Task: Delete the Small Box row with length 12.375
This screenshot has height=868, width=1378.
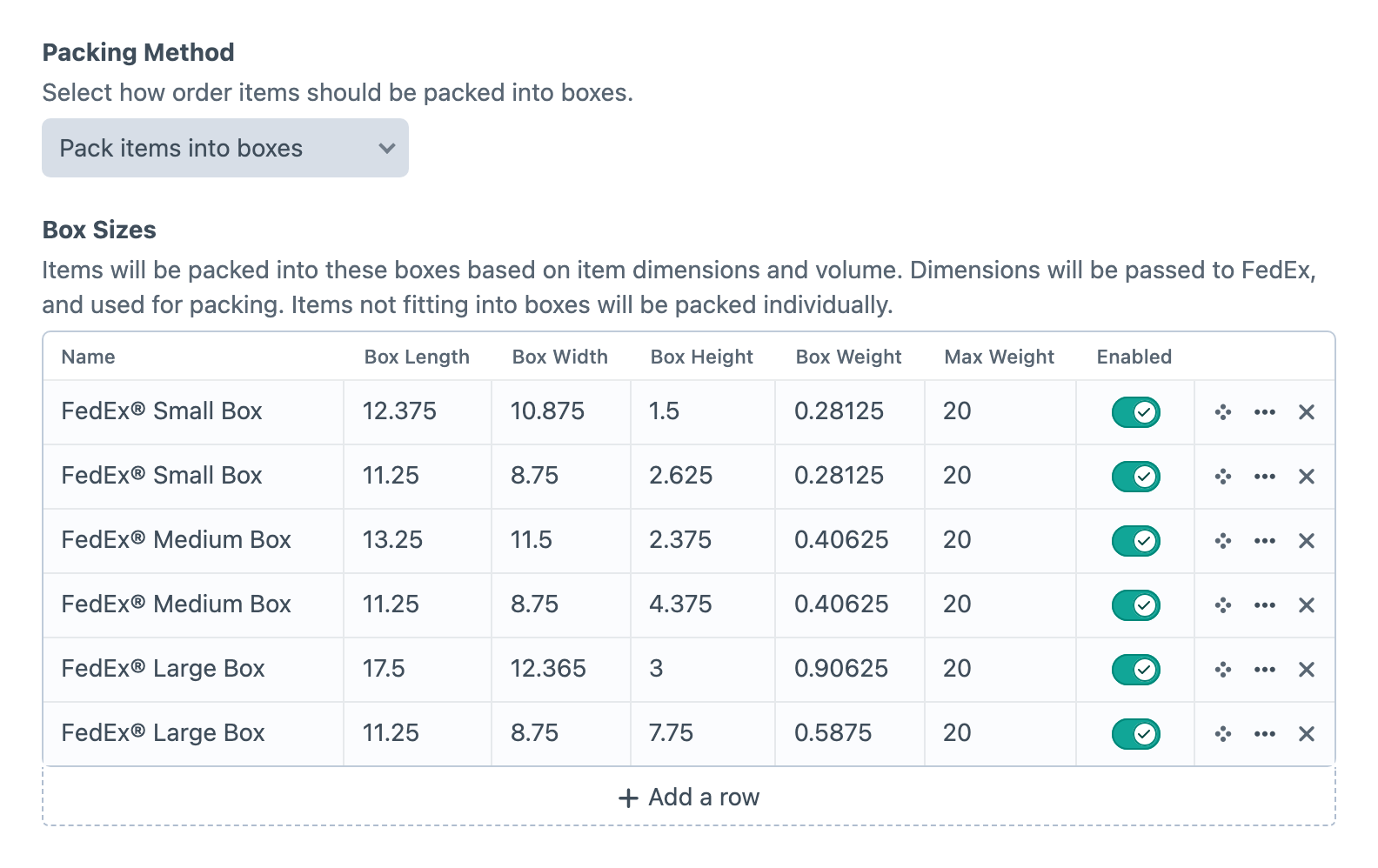Action: pyautogui.click(x=1307, y=412)
